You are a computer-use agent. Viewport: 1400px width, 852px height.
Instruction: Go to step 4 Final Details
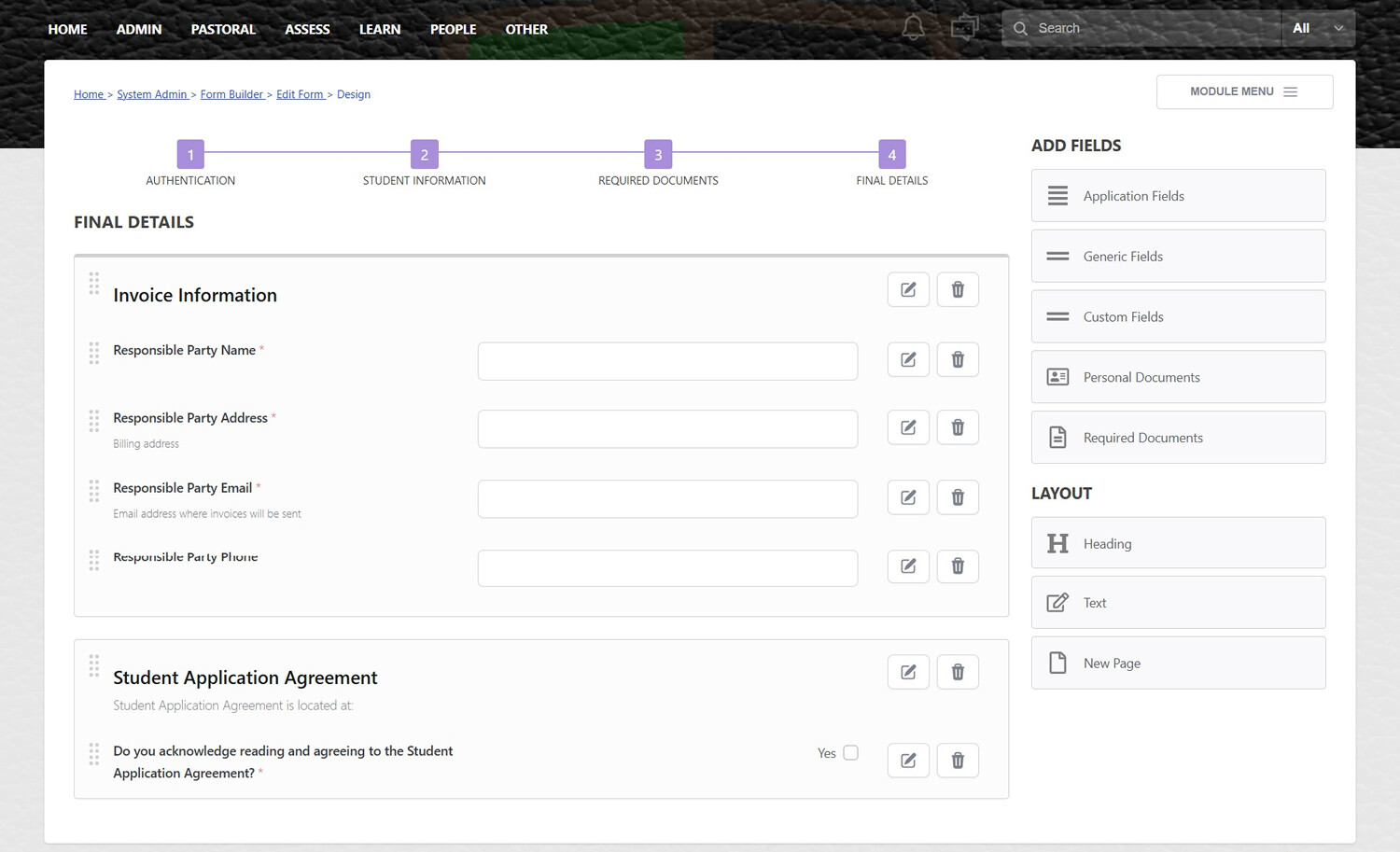(x=891, y=154)
